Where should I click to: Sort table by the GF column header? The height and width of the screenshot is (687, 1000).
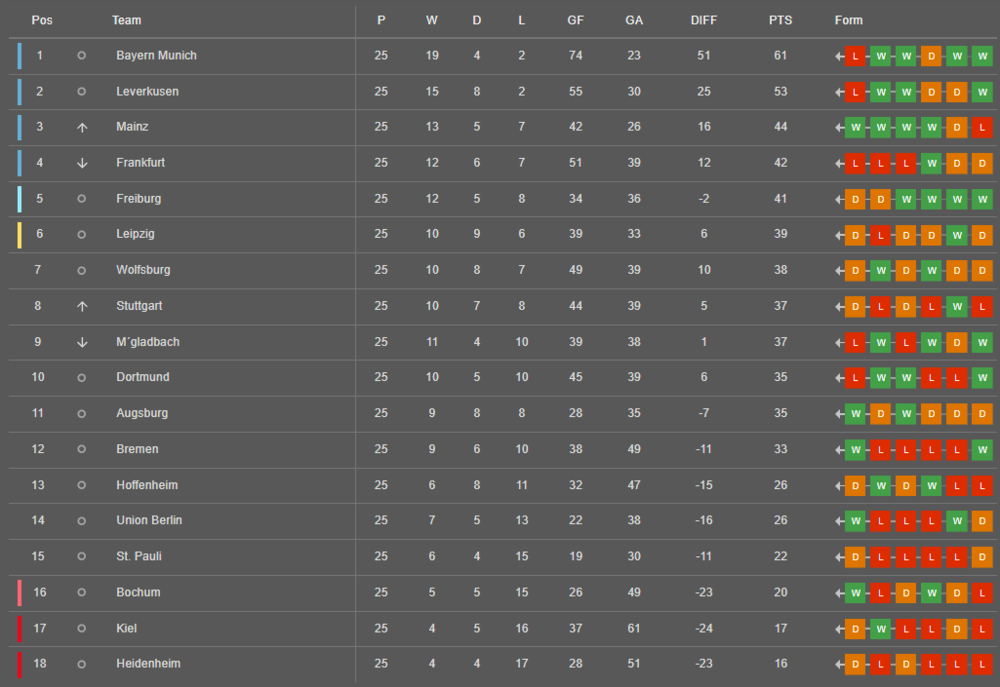pos(576,20)
